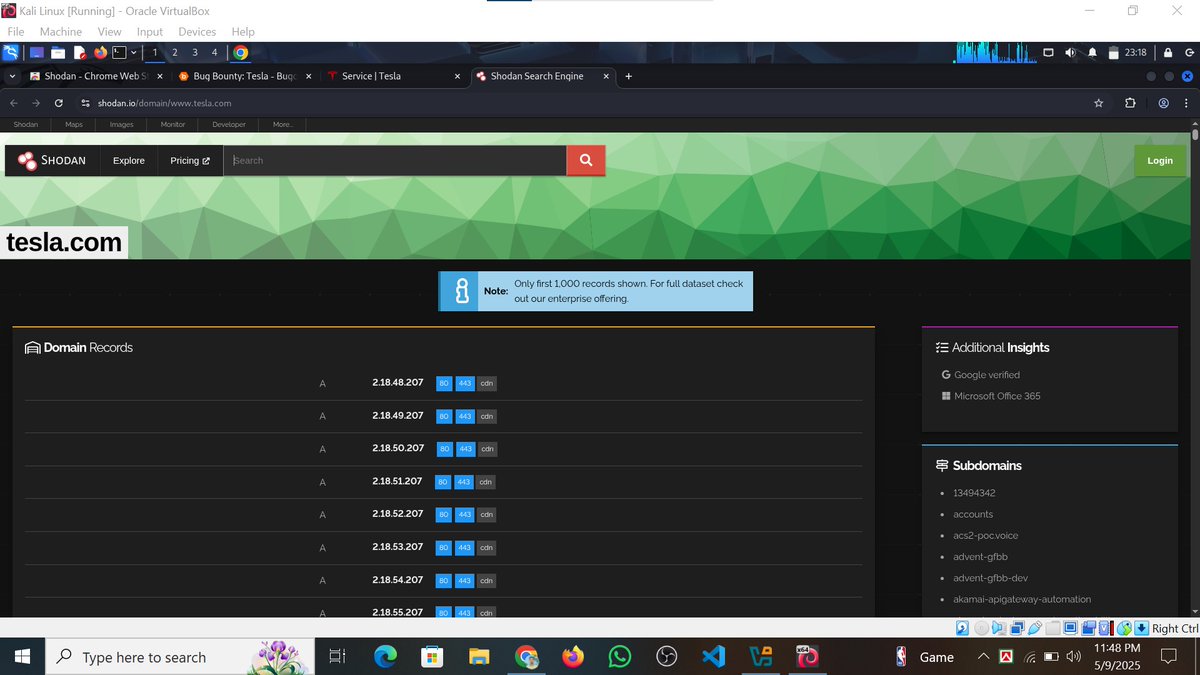The width and height of the screenshot is (1200, 675).
Task: Open Chrome tab search dropdown
Action: click(12, 76)
